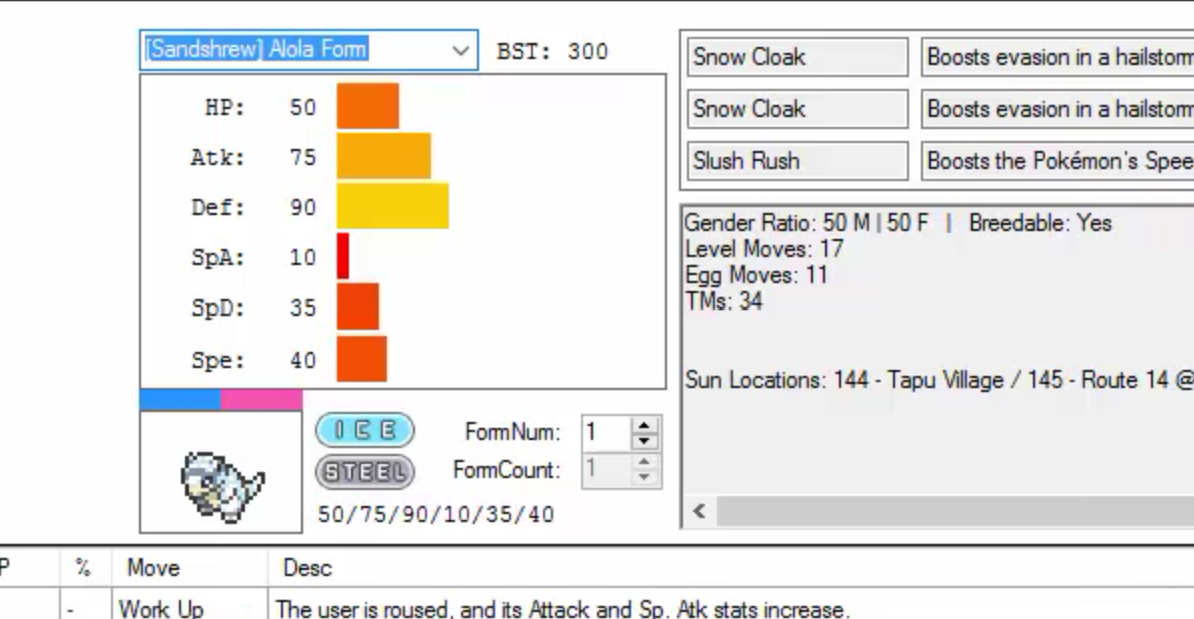Click the stat summary 50/75/90/10/35/40 text
This screenshot has height=619, width=1194.
pos(436,515)
